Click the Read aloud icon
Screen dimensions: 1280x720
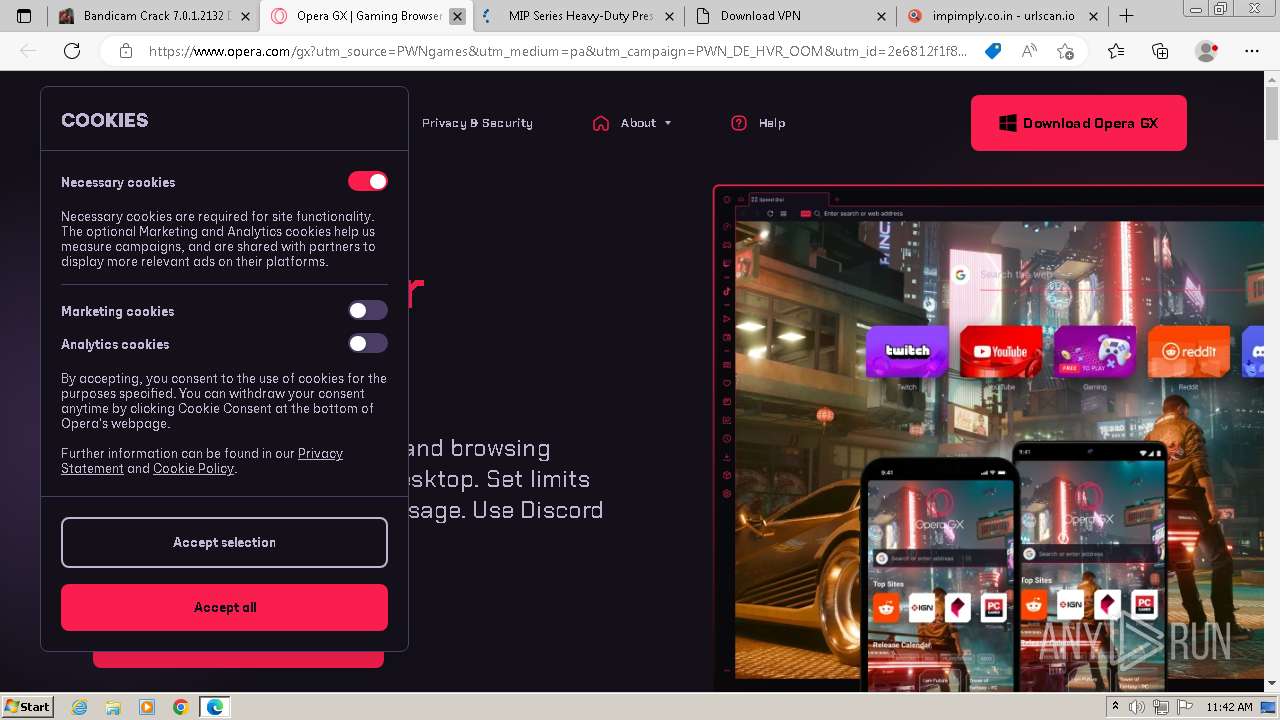coord(1029,51)
